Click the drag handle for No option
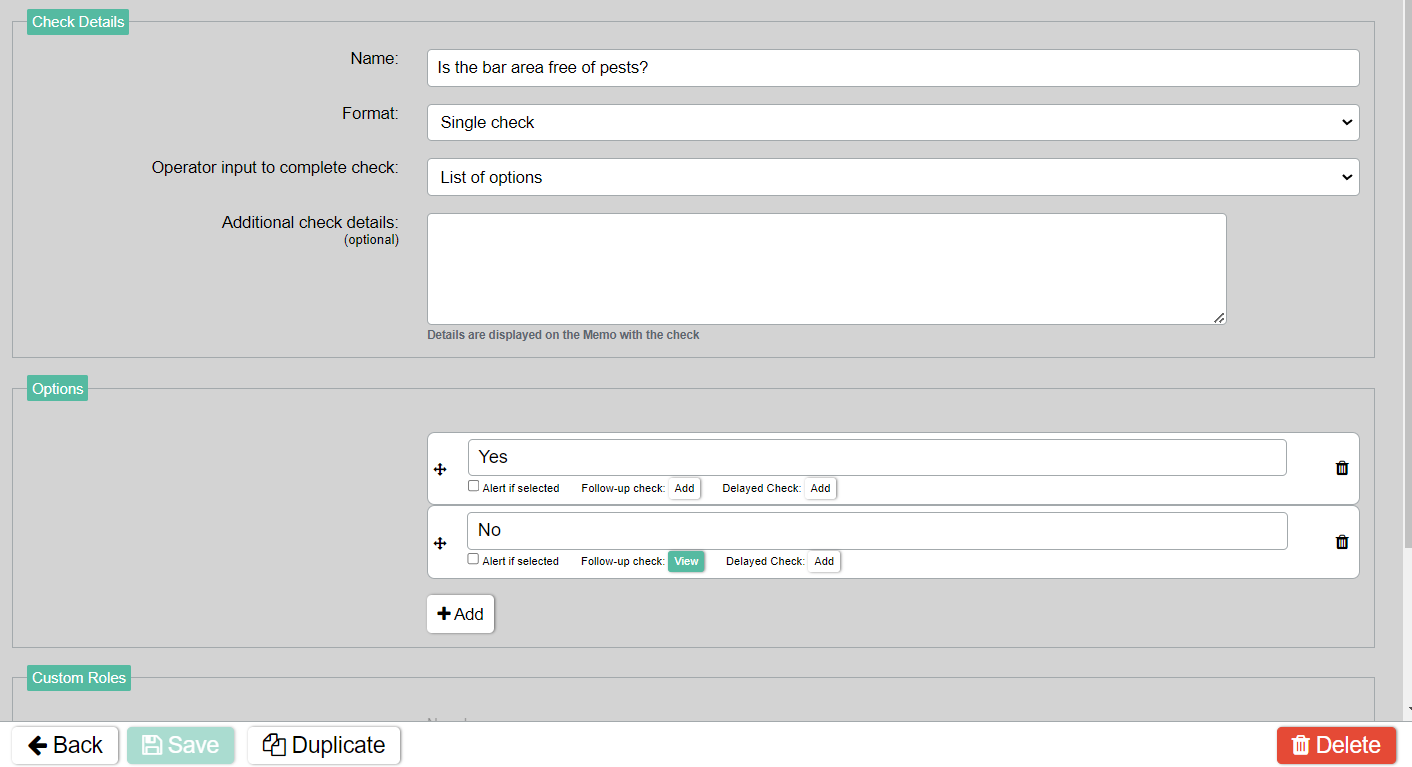 pyautogui.click(x=440, y=543)
